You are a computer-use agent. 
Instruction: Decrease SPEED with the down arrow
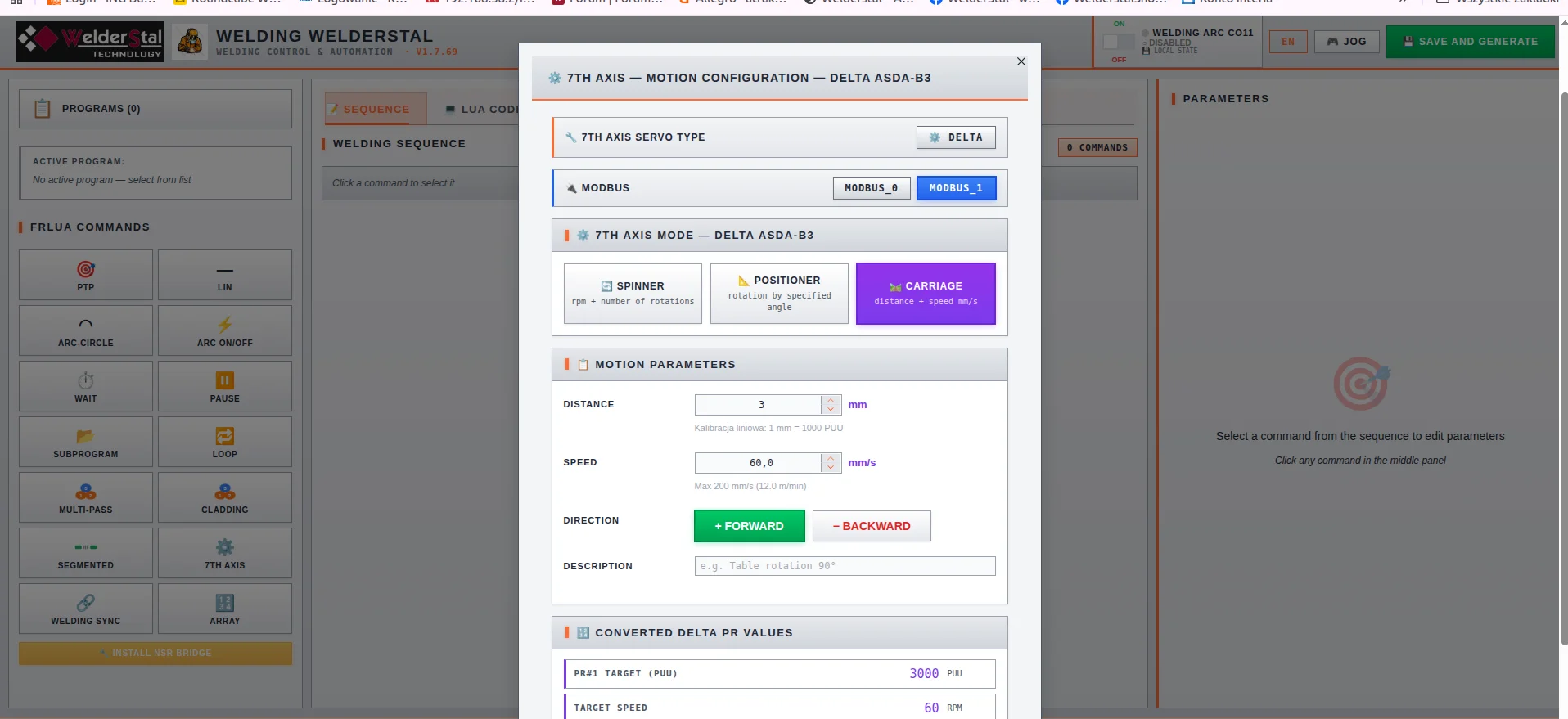[x=831, y=467]
